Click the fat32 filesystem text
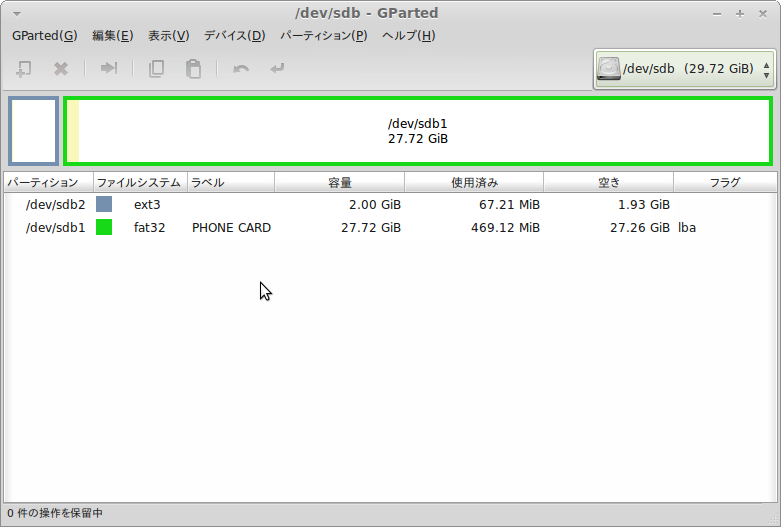Image resolution: width=781 pixels, height=527 pixels. tap(149, 228)
